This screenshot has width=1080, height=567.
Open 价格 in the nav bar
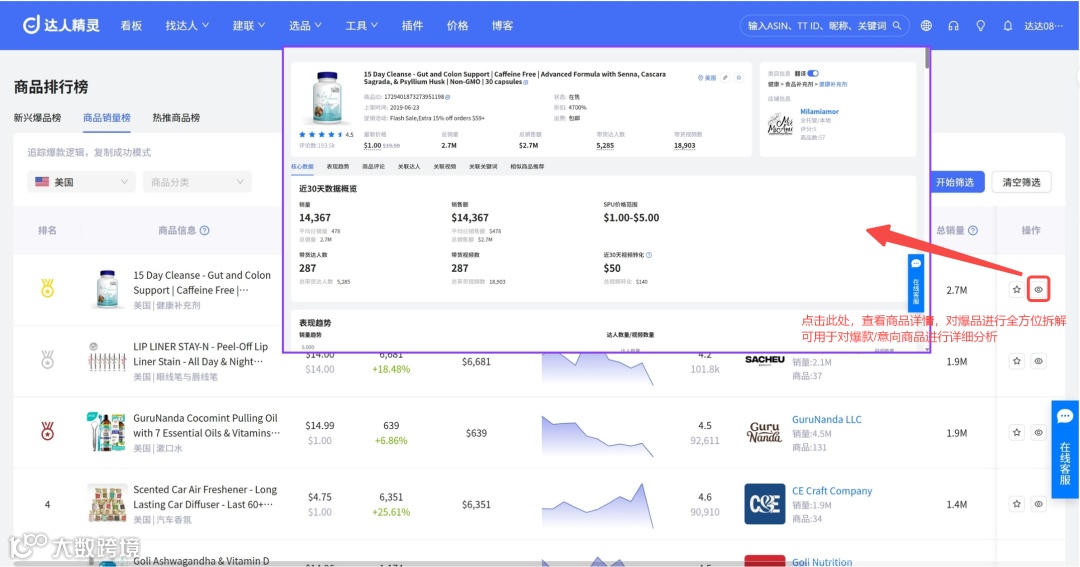tap(457, 25)
